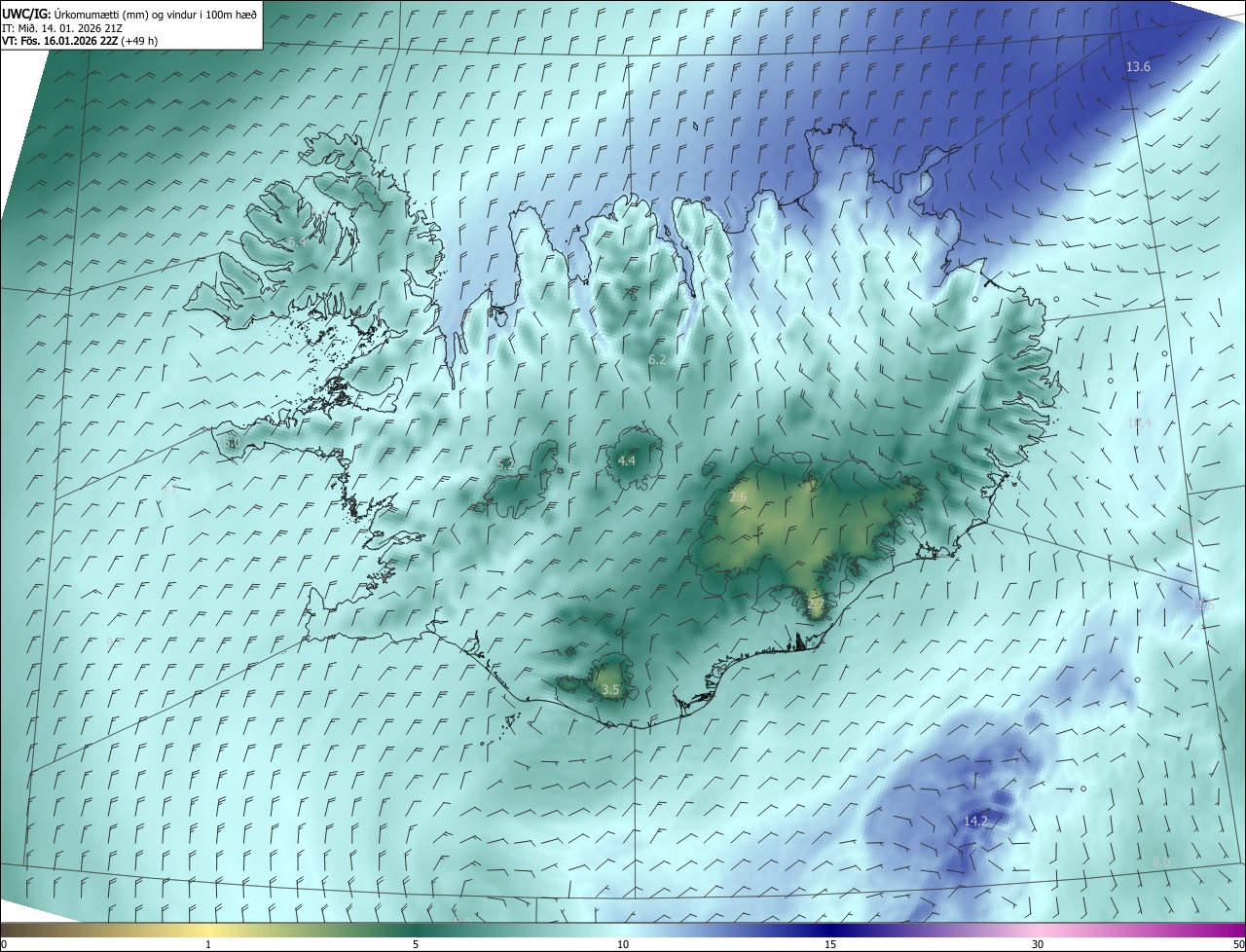
Task: Click the colorbar tick label '1'
Action: (208, 945)
